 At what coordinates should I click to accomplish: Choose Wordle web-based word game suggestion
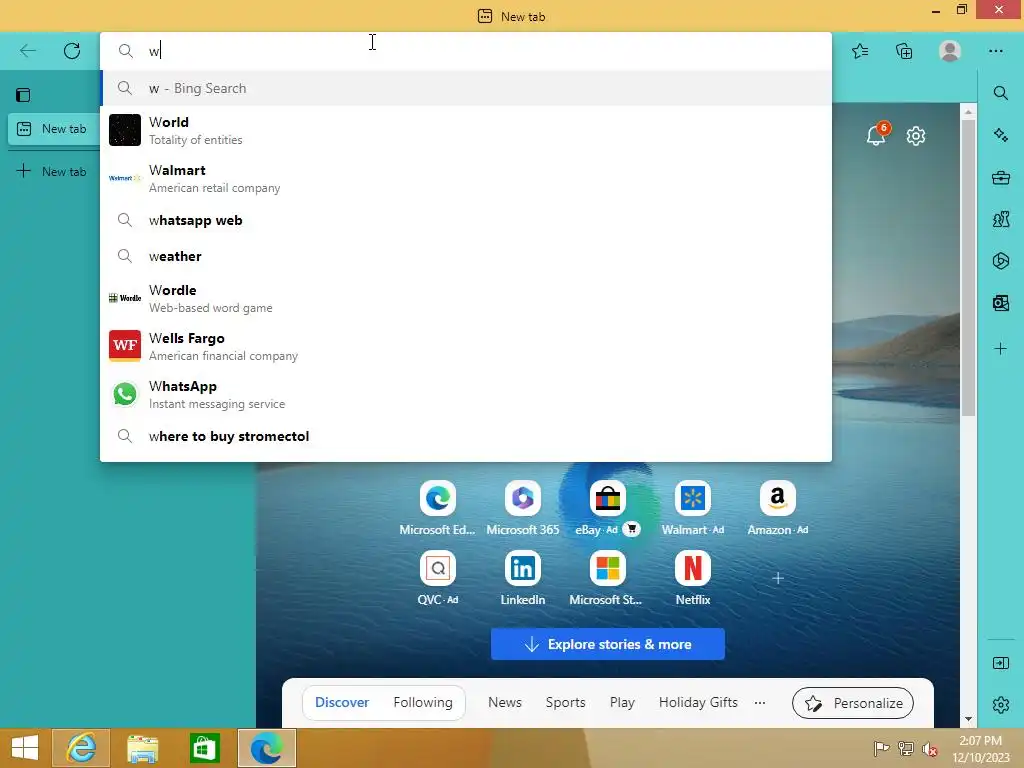click(x=466, y=298)
